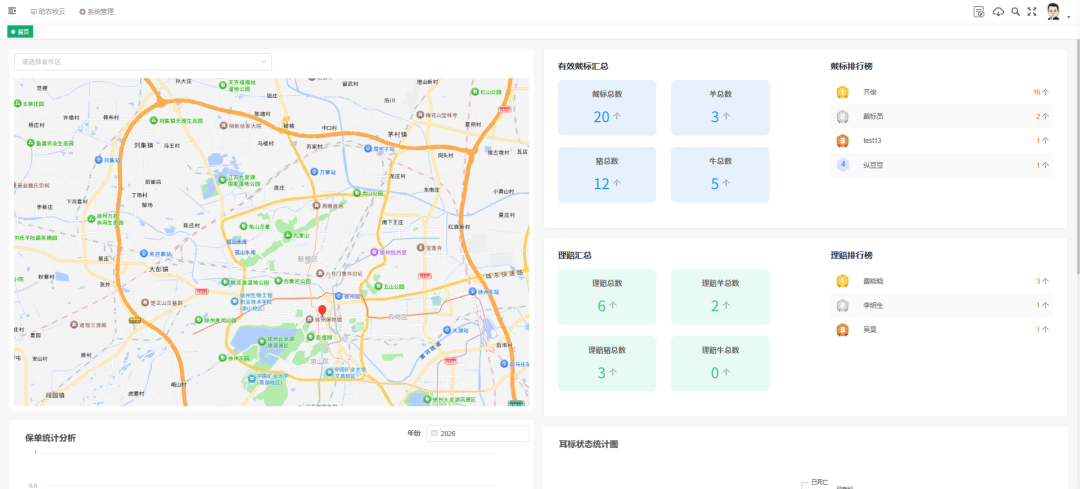Click the gold first-place medal for 齐俊
Image resolution: width=1080 pixels, height=489 pixels.
[842, 92]
